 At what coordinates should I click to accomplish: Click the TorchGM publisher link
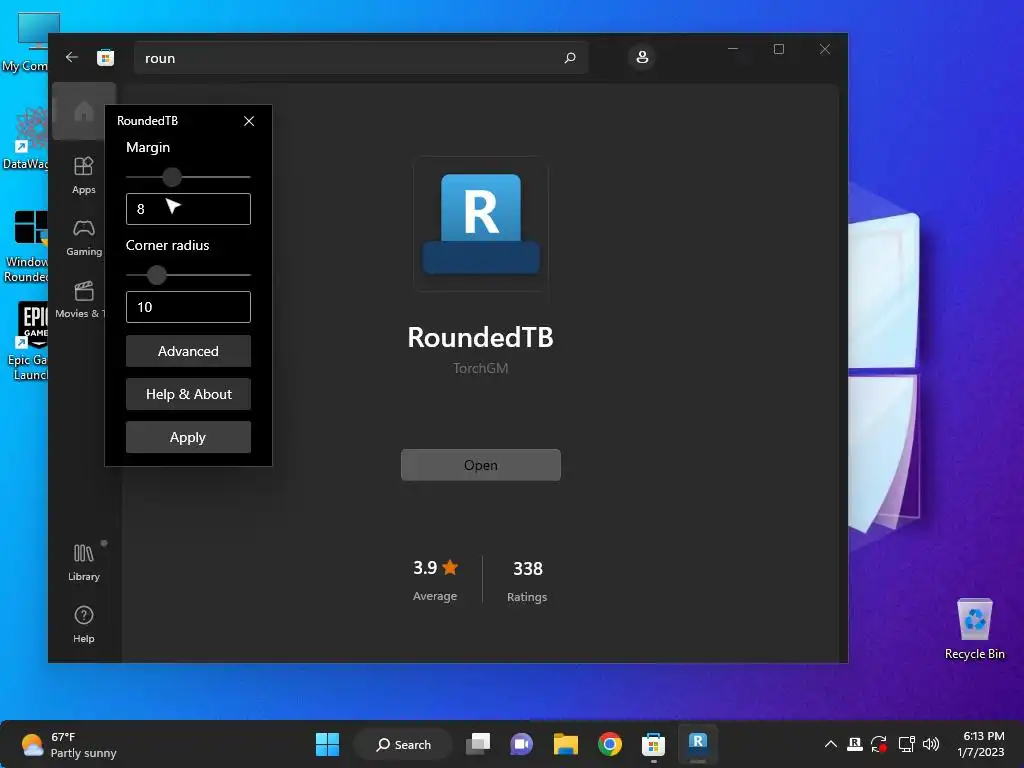(481, 368)
